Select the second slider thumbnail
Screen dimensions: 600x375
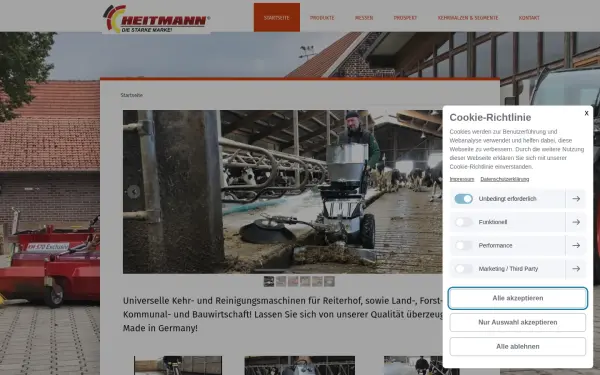point(281,281)
